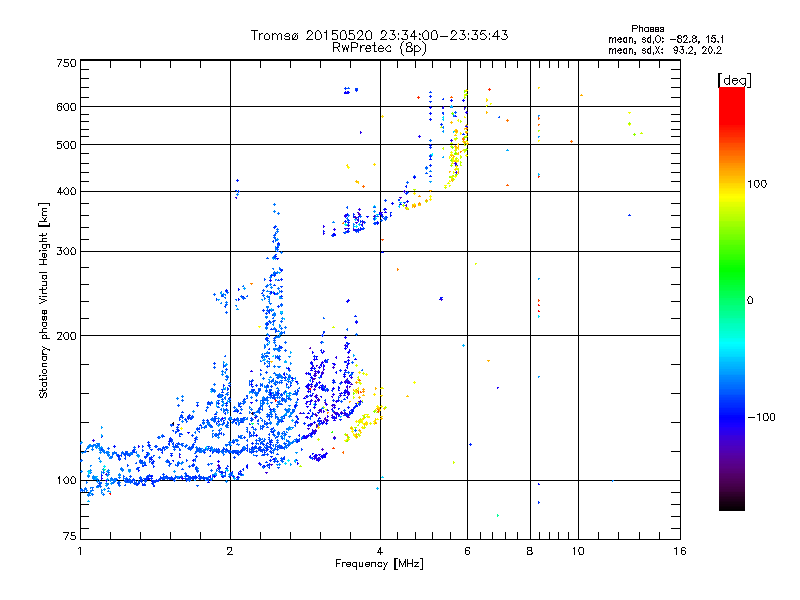This screenshot has width=800, height=600.
Task: Select the 'RwPretec (8p)' subtitle
Action: click(379, 48)
